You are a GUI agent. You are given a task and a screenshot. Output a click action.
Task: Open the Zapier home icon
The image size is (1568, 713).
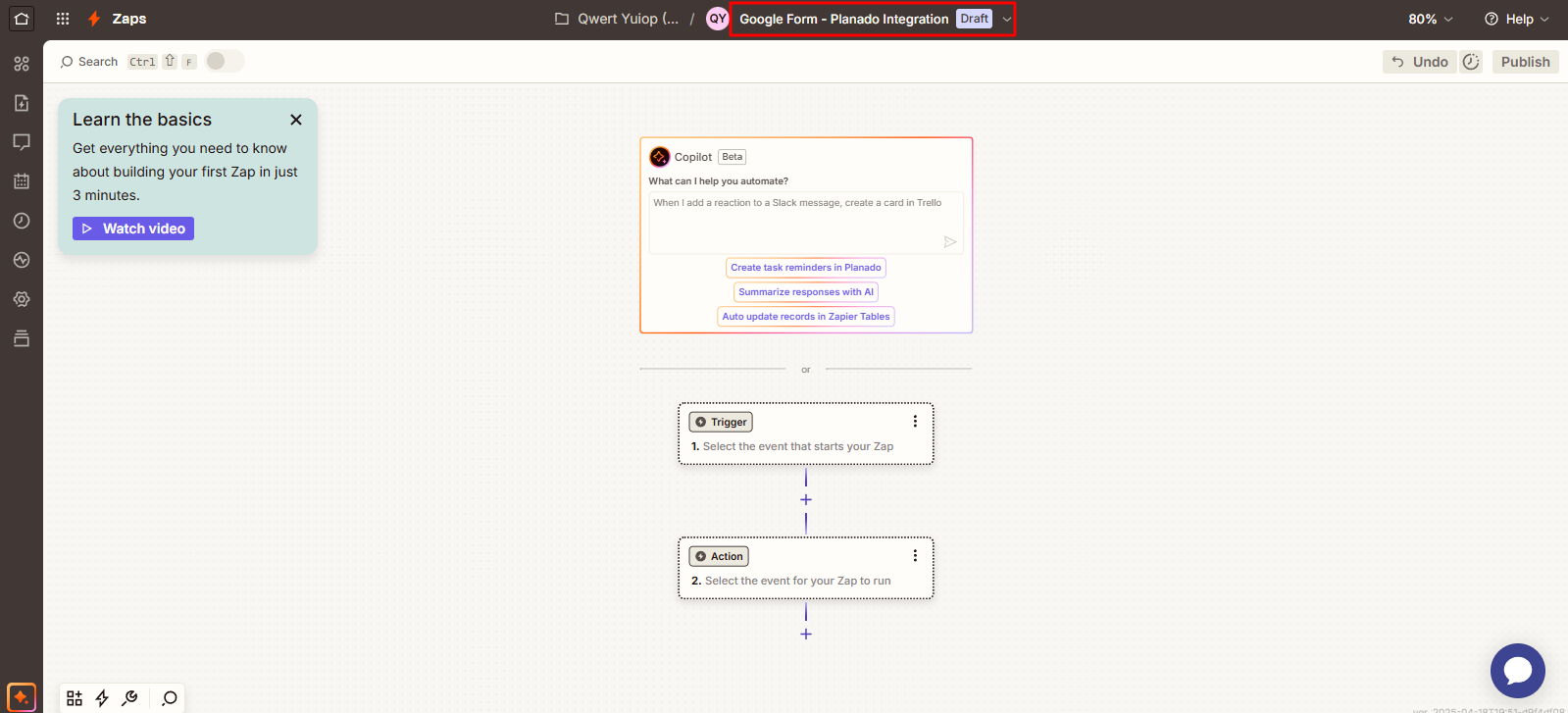point(22,19)
